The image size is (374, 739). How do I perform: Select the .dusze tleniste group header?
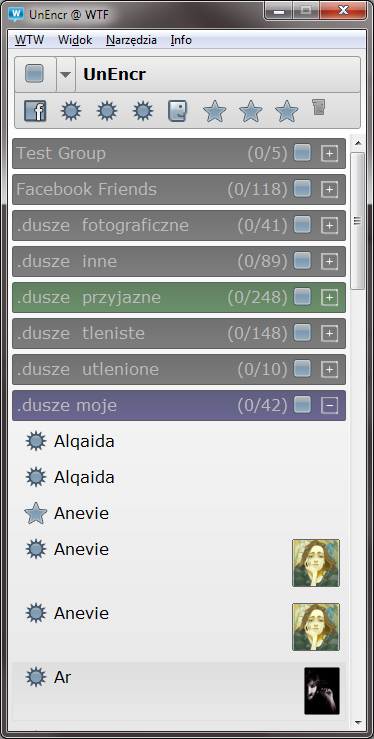179,333
